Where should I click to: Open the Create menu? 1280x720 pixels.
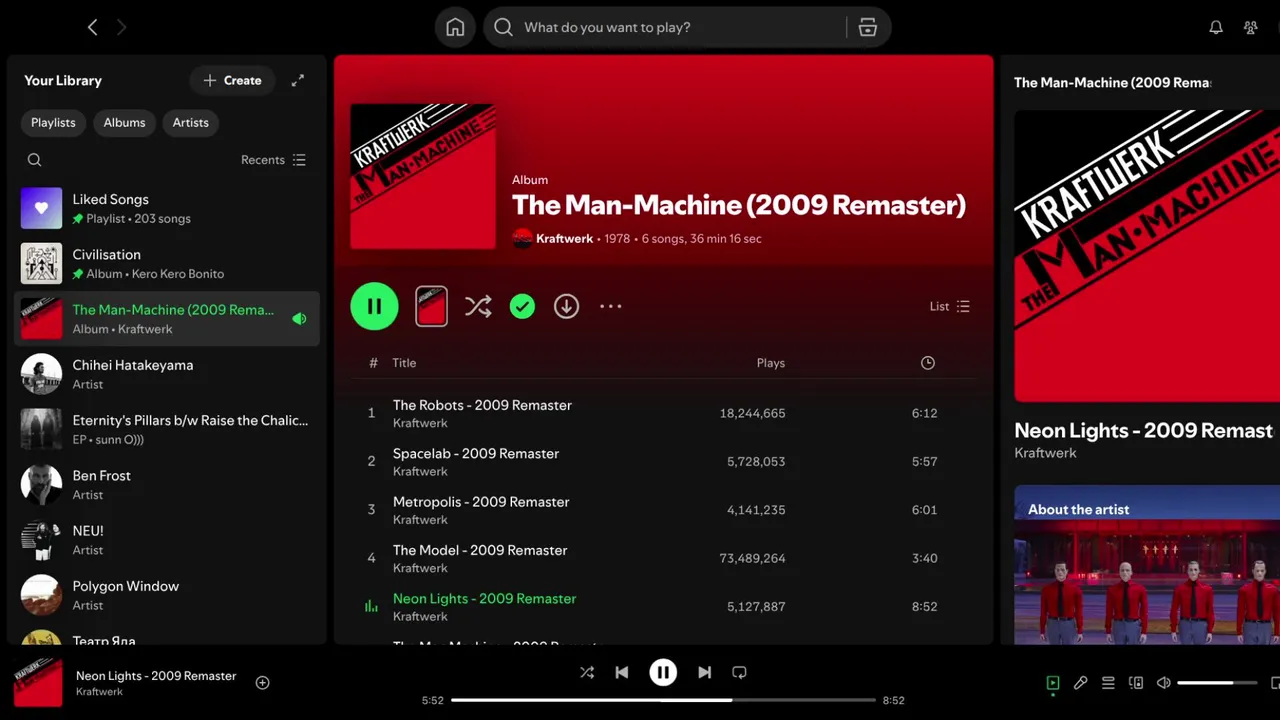[x=233, y=81]
